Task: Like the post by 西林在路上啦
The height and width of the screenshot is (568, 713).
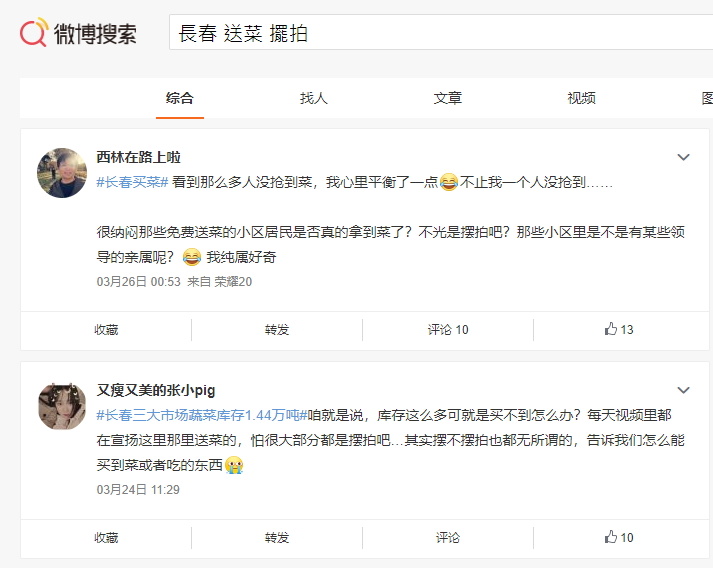Action: pos(618,329)
